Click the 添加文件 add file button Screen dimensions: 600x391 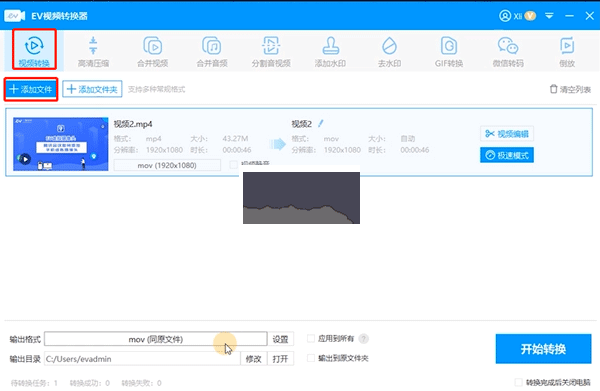(31, 90)
